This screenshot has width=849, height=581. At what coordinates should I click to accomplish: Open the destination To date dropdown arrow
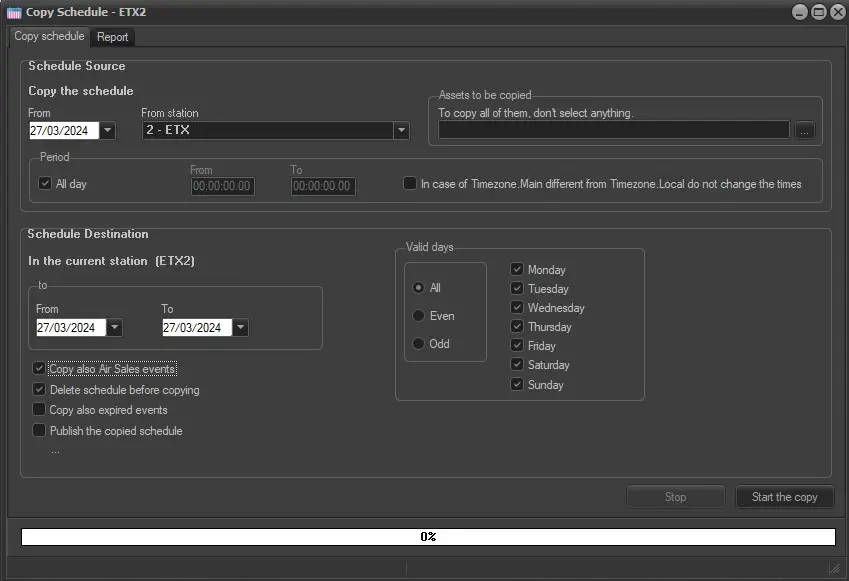241,328
